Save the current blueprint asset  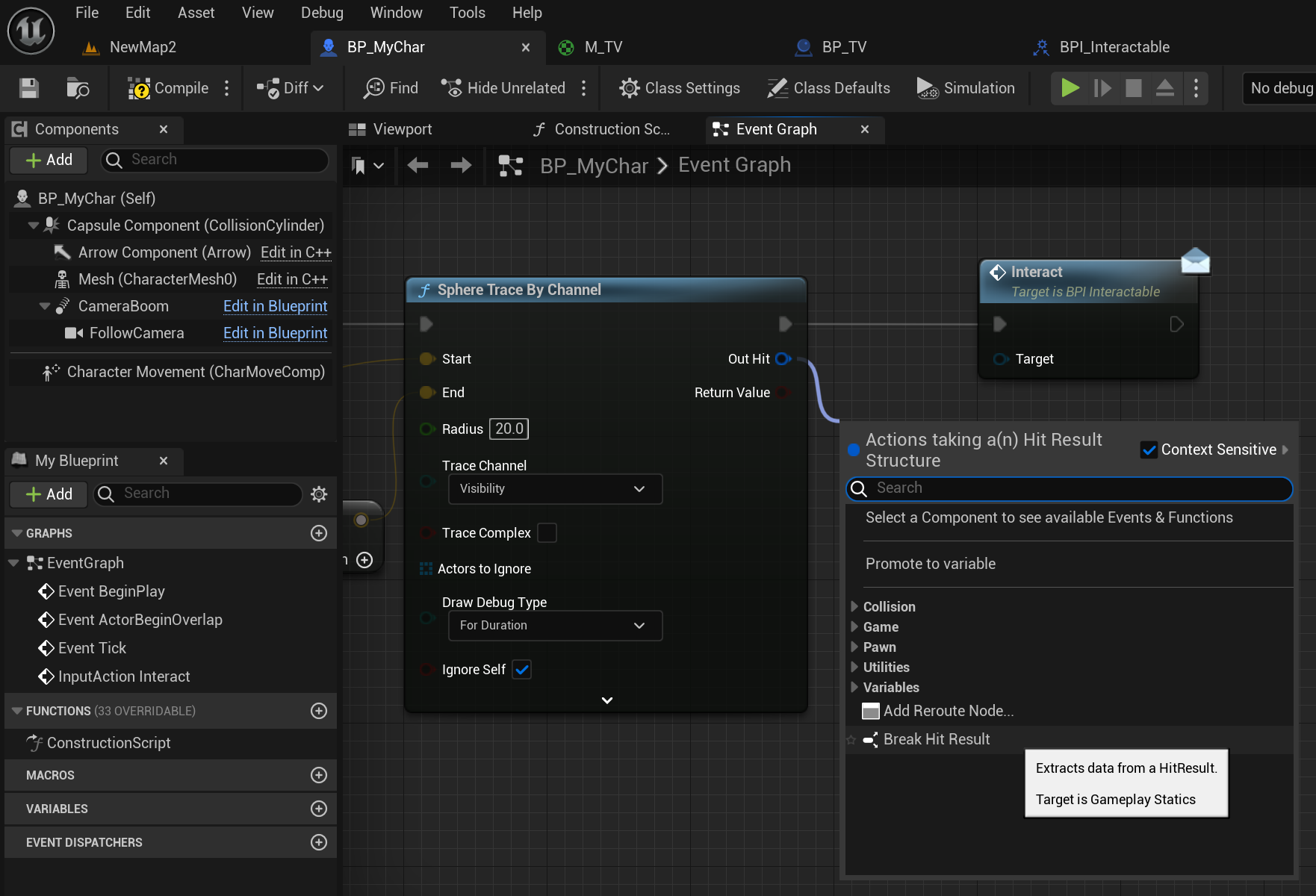pos(29,88)
